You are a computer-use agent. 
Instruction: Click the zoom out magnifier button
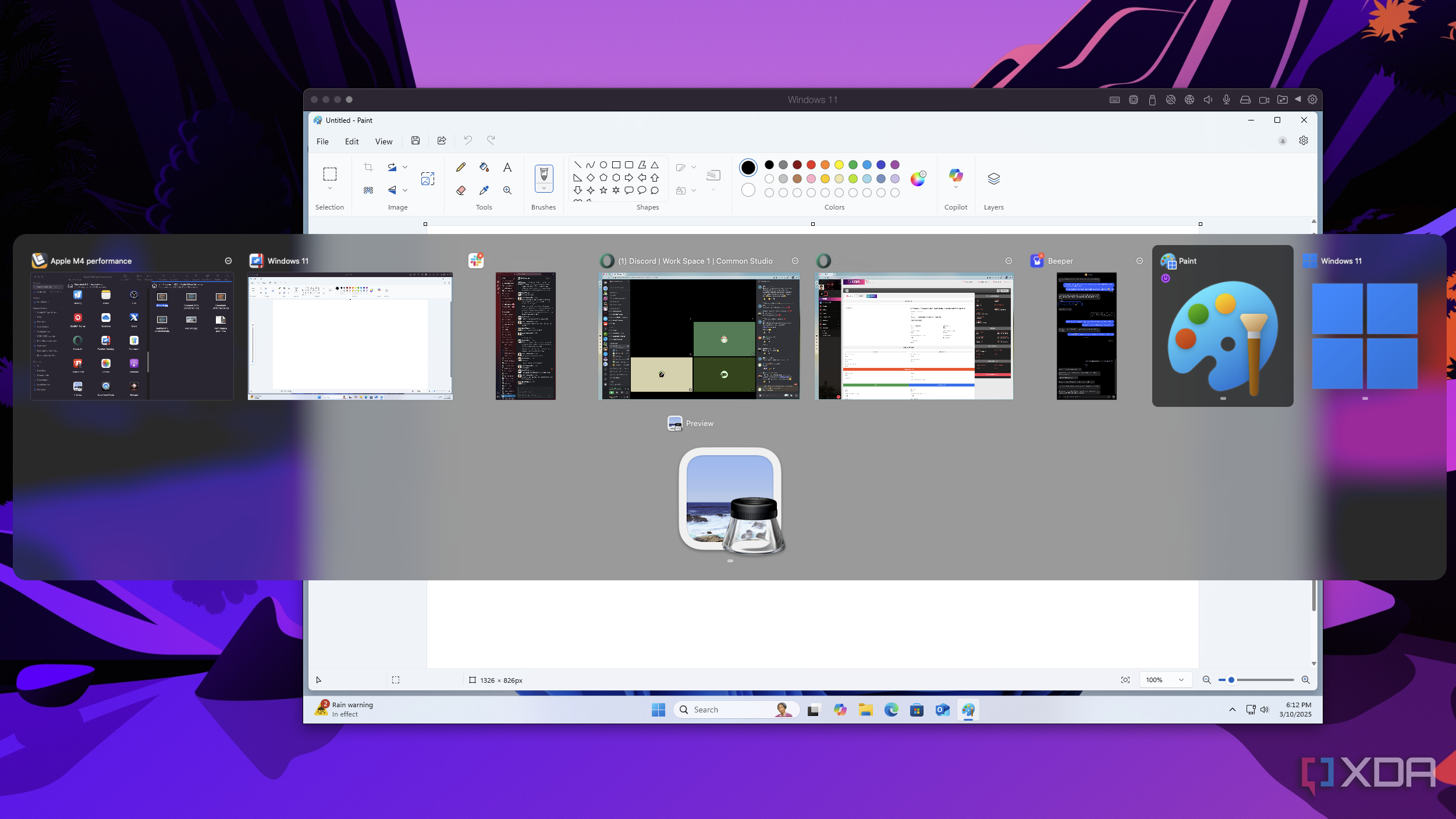tap(1206, 680)
